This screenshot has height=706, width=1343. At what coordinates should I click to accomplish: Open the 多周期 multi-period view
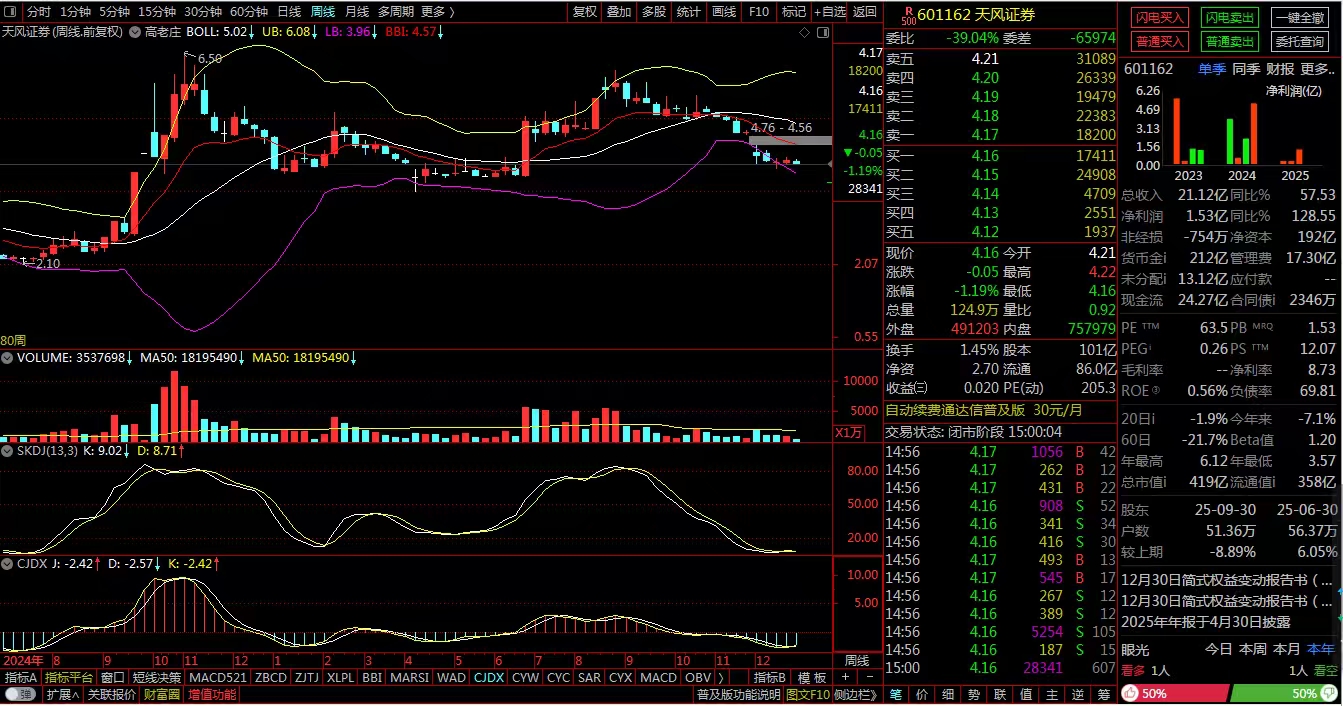click(x=395, y=12)
